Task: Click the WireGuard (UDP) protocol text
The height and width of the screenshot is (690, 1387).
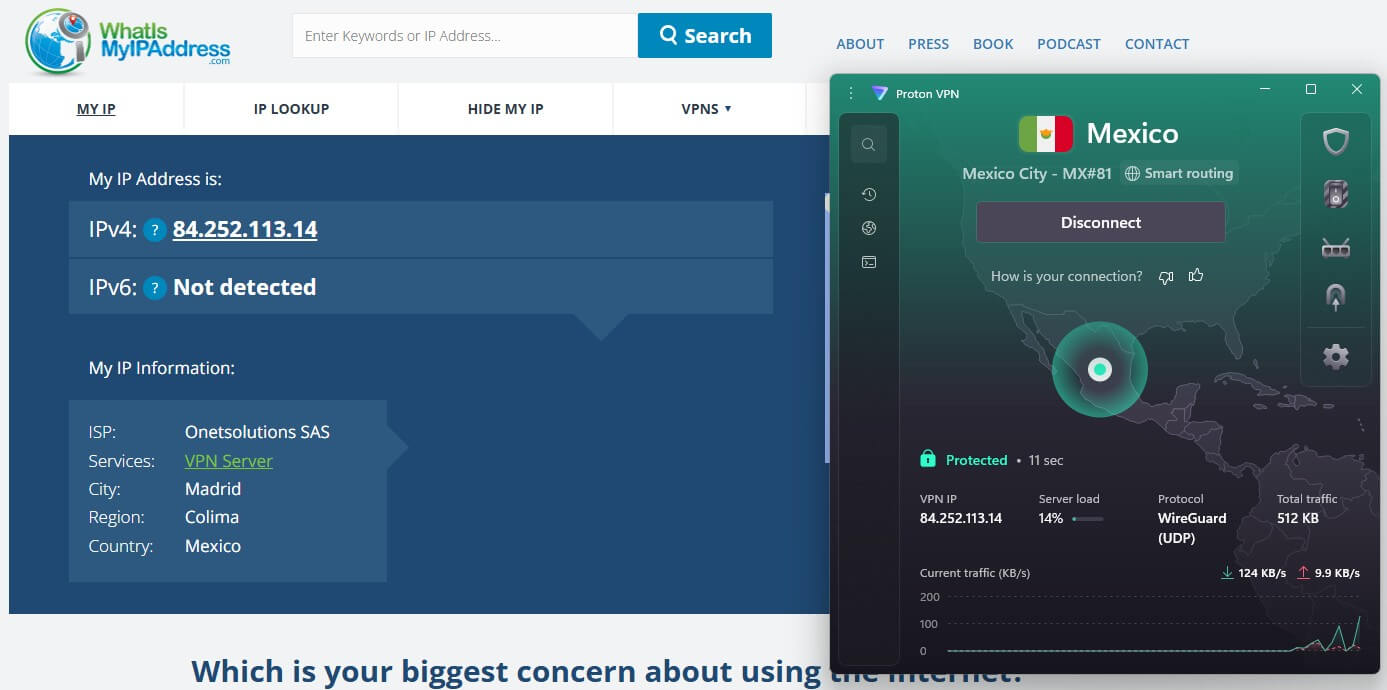Action: [1192, 528]
